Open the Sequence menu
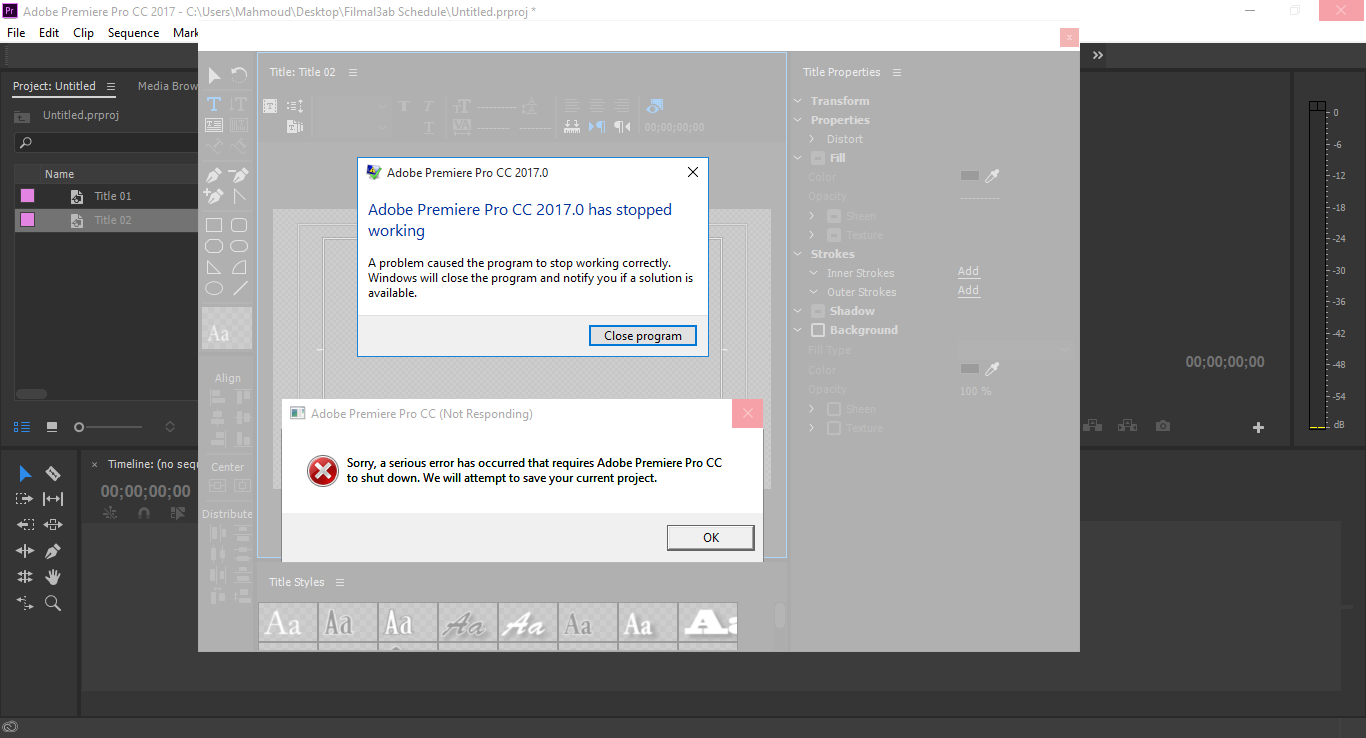 pyautogui.click(x=133, y=33)
